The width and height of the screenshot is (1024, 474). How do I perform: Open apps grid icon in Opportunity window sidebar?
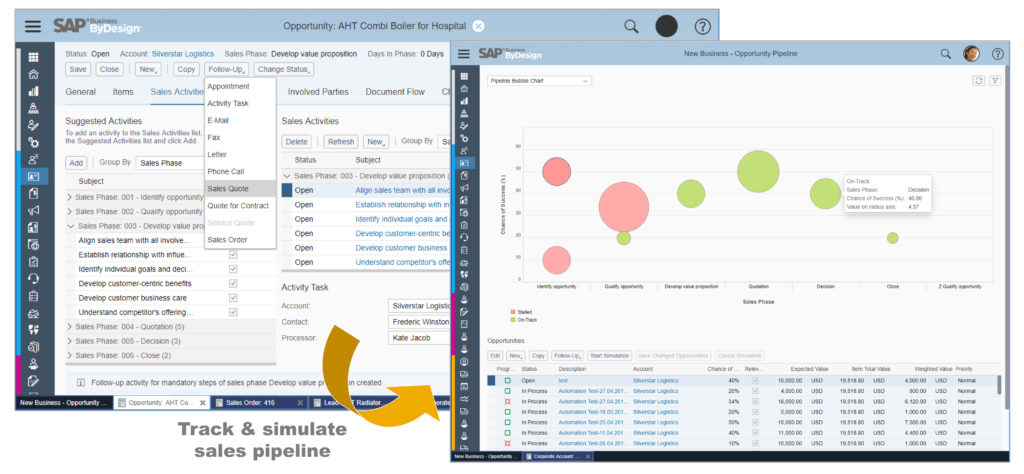[33, 57]
